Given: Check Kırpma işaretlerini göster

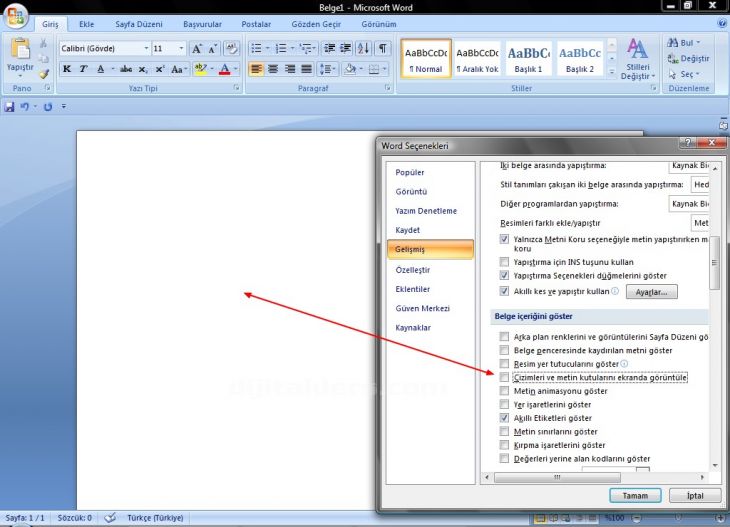Looking at the screenshot, I should (504, 445).
